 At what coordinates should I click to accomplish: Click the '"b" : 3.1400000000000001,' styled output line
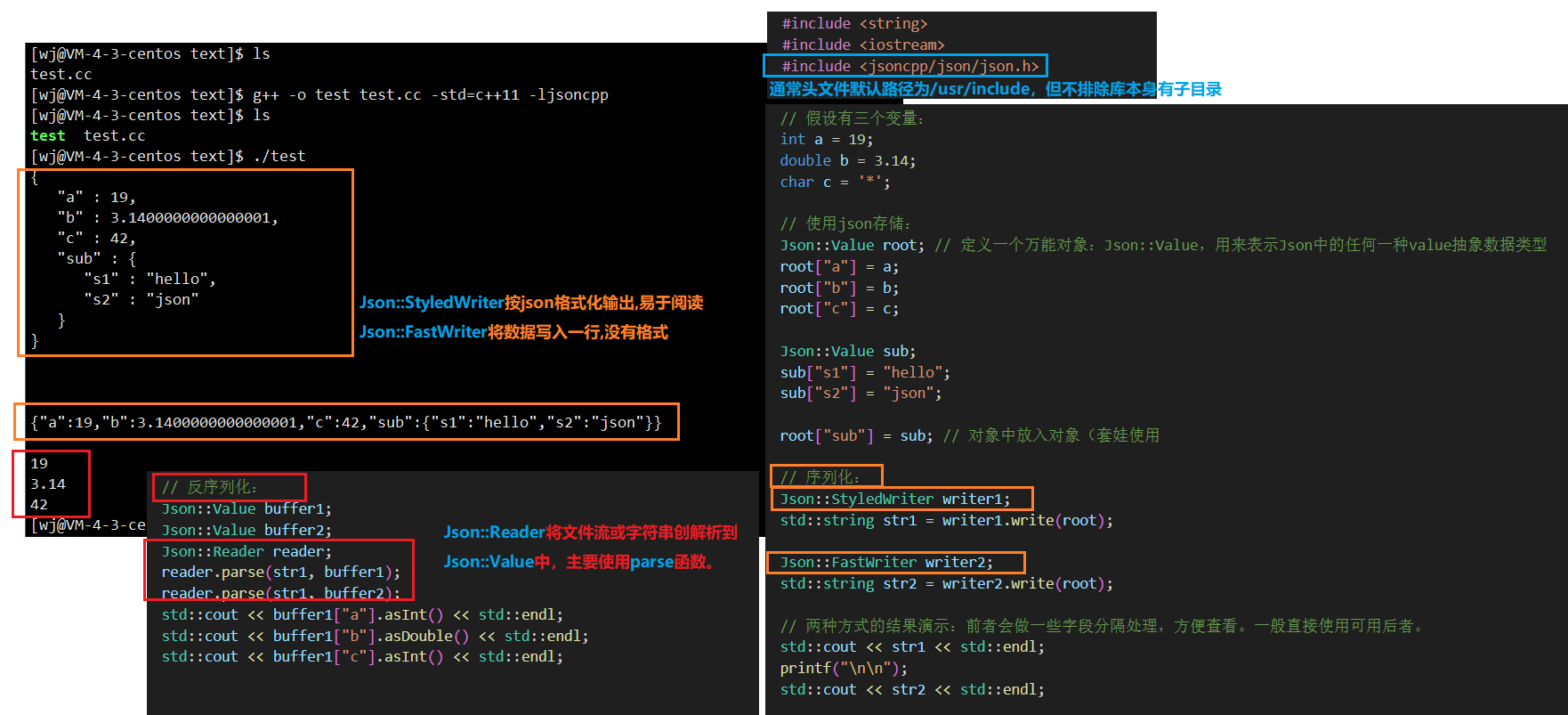168,217
